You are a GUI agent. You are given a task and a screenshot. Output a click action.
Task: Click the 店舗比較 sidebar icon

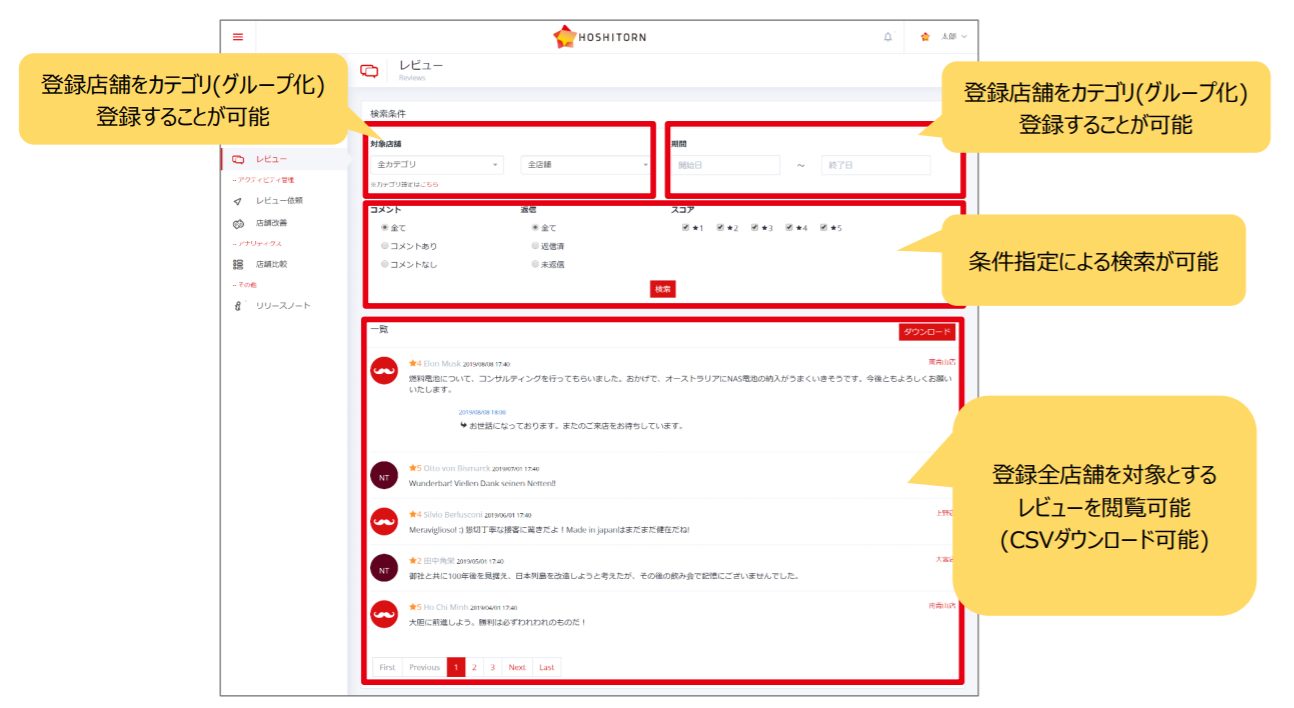point(238,264)
